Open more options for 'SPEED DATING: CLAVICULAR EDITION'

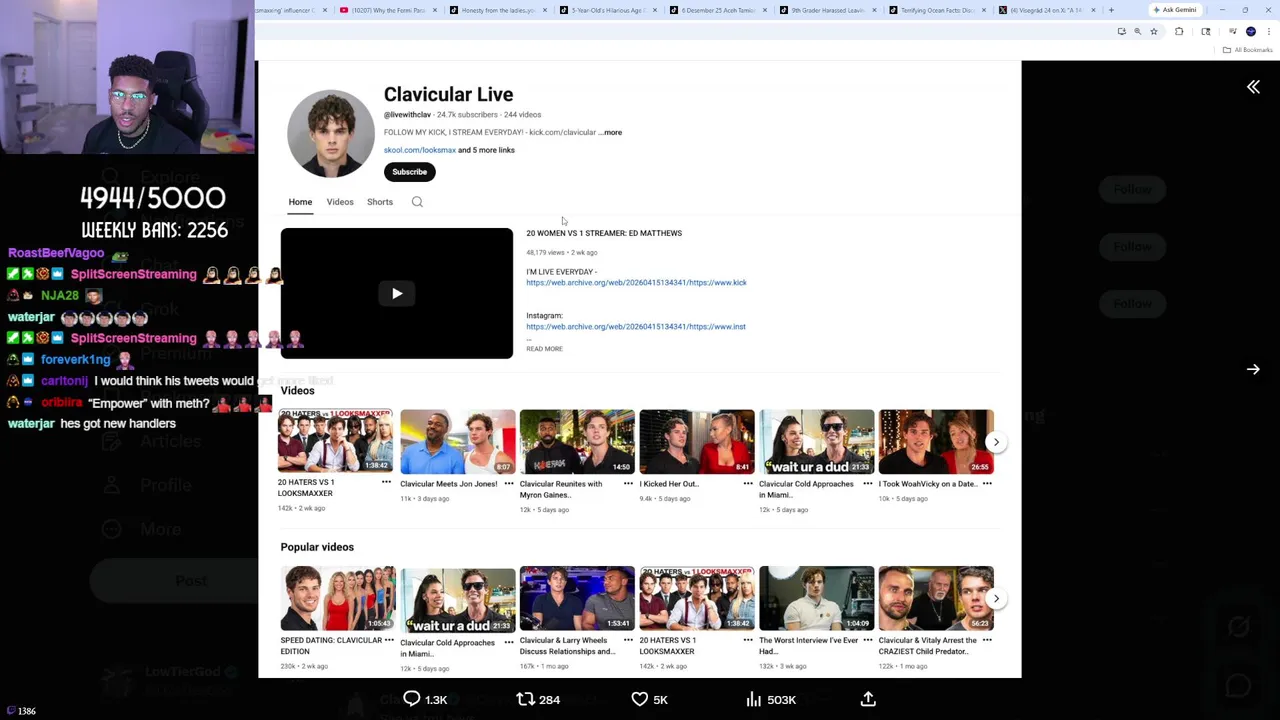(389, 640)
